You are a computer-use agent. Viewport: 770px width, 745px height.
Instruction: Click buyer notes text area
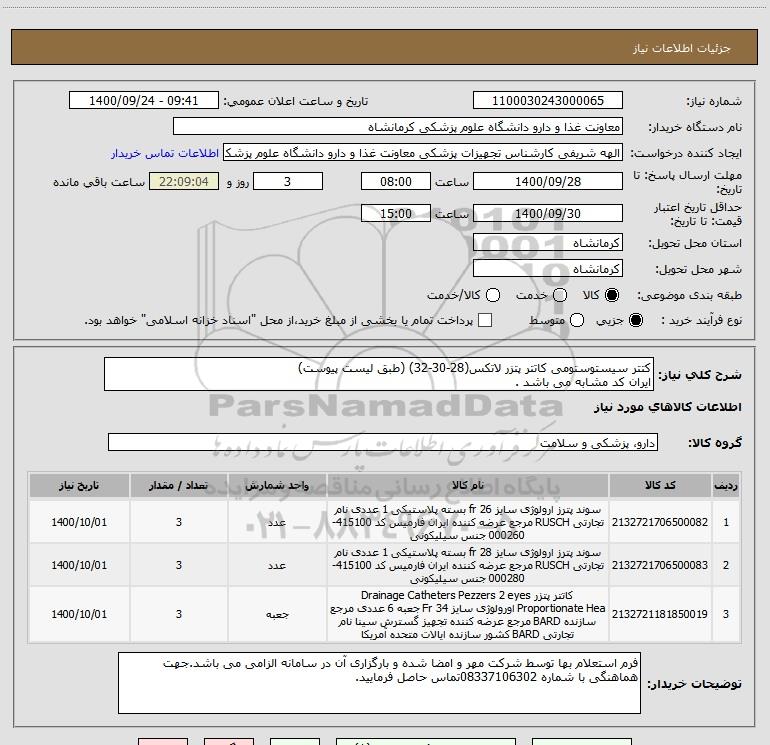[x=379, y=683]
